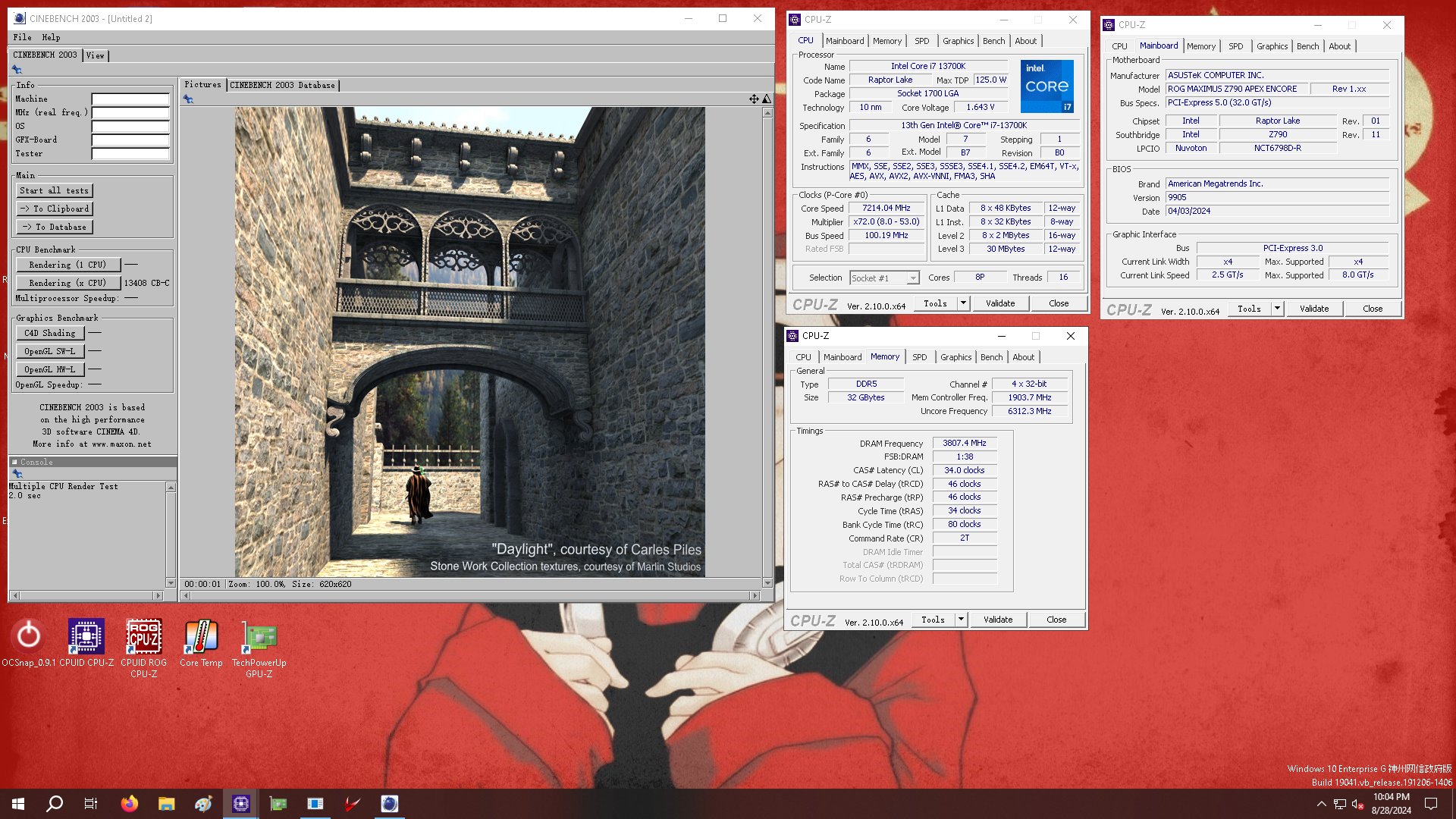Open Core Temp desktop shortcut
Viewport: 1456px width, 819px height.
(201, 642)
